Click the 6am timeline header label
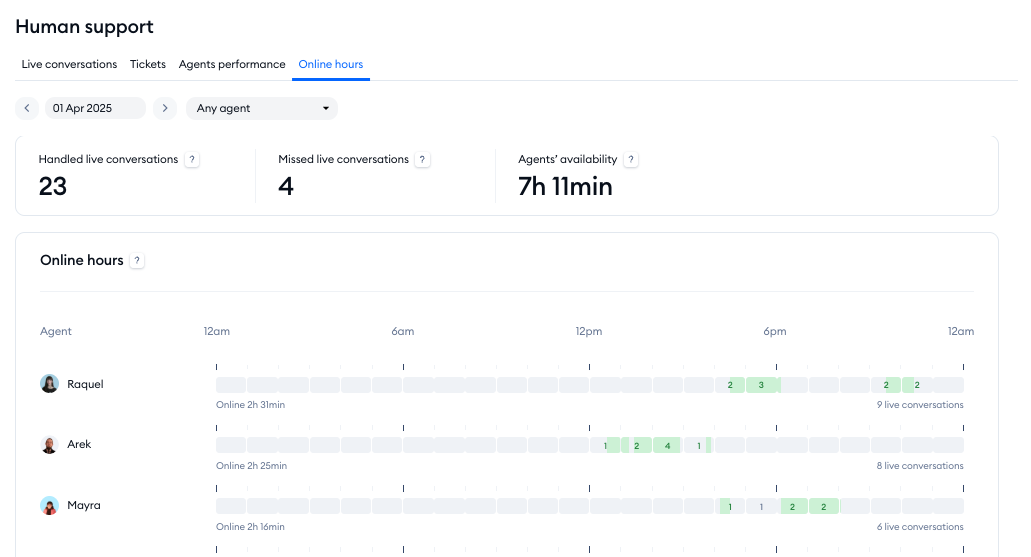 click(402, 331)
